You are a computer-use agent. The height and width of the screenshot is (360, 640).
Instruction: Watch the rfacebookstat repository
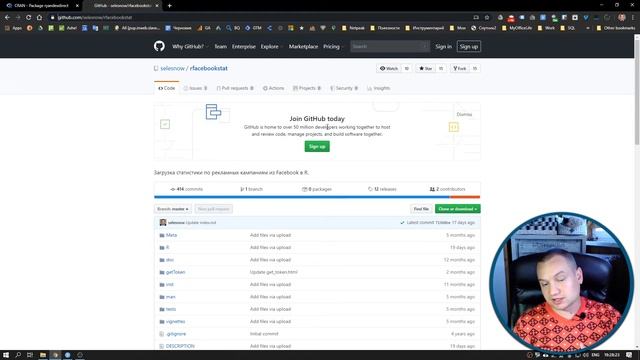[x=389, y=69]
